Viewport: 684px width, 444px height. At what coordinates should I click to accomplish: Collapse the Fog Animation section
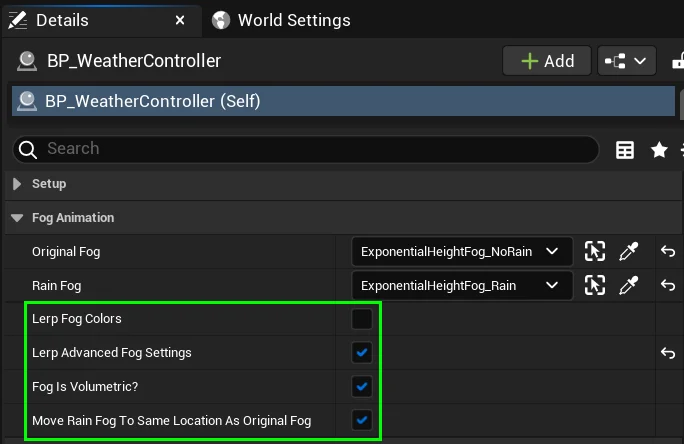17,218
